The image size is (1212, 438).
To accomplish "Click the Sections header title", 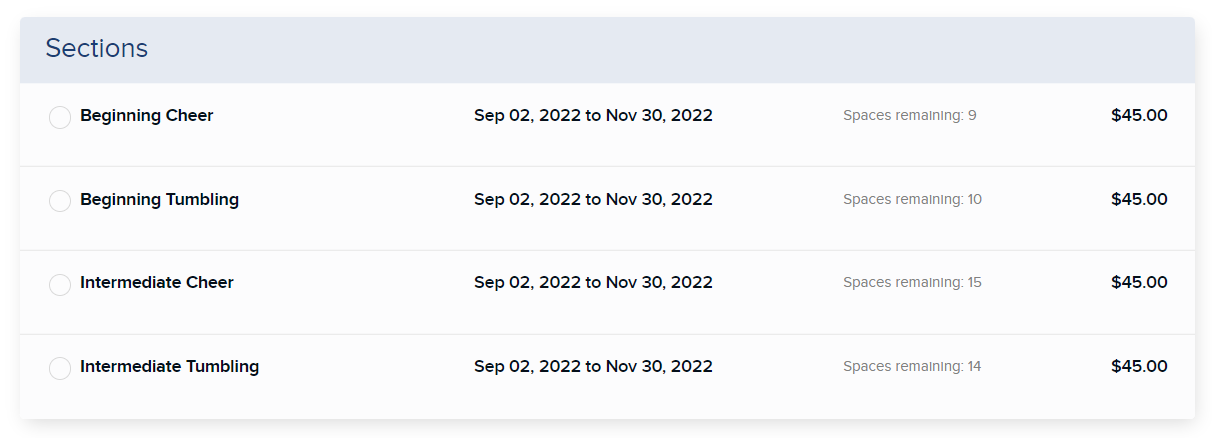I will point(97,48).
